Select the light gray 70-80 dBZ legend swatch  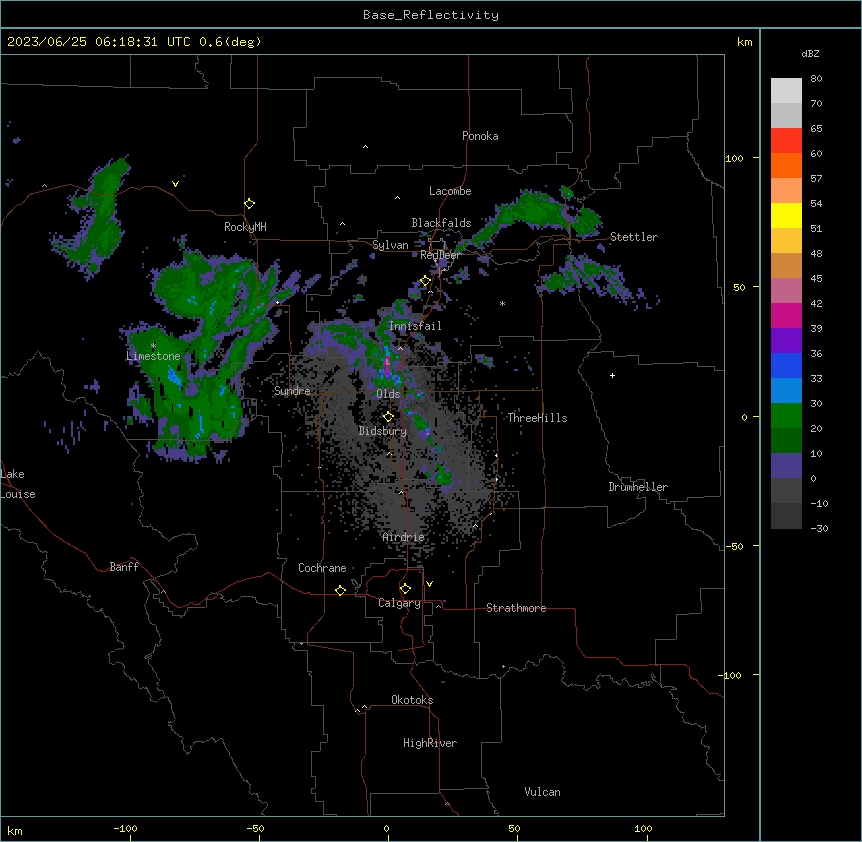786,91
